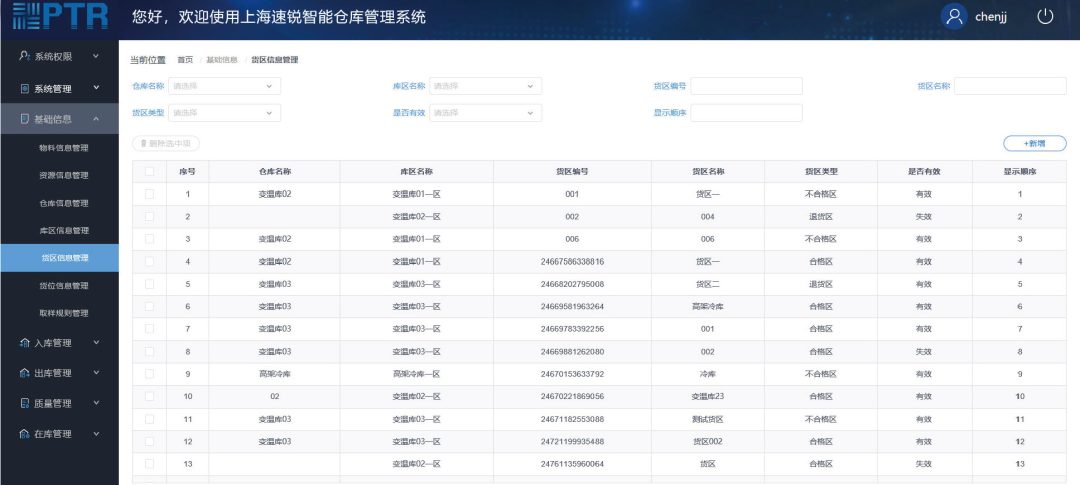Expand the 入库管理 menu chevron
Viewport: 1080px width, 485px height.
click(96, 342)
